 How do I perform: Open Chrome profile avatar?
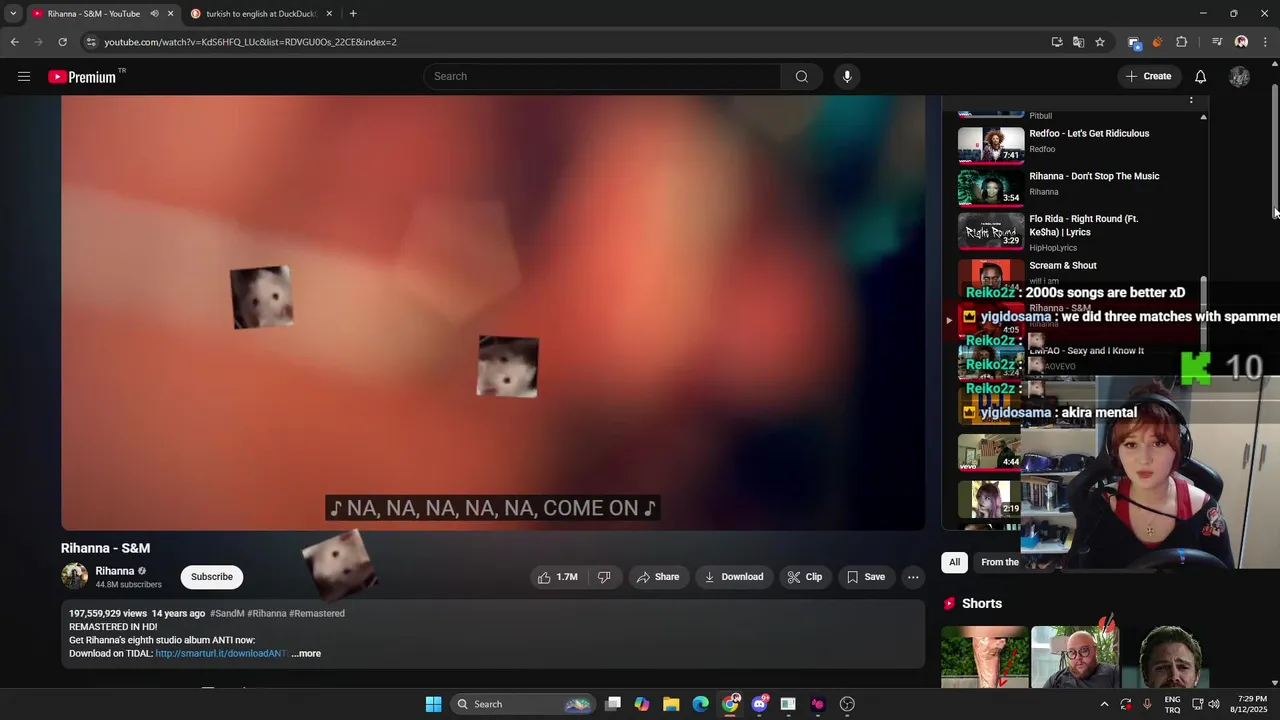click(1241, 42)
